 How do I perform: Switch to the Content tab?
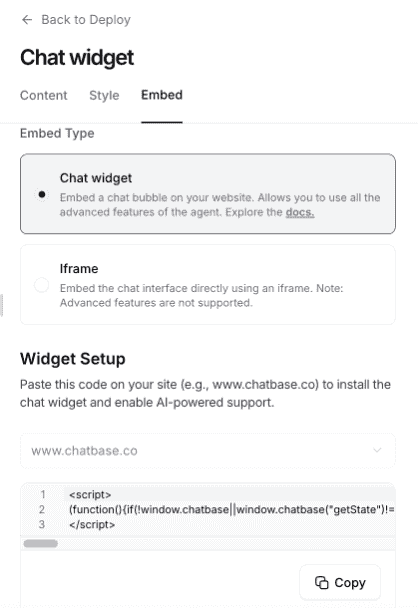[x=43, y=95]
